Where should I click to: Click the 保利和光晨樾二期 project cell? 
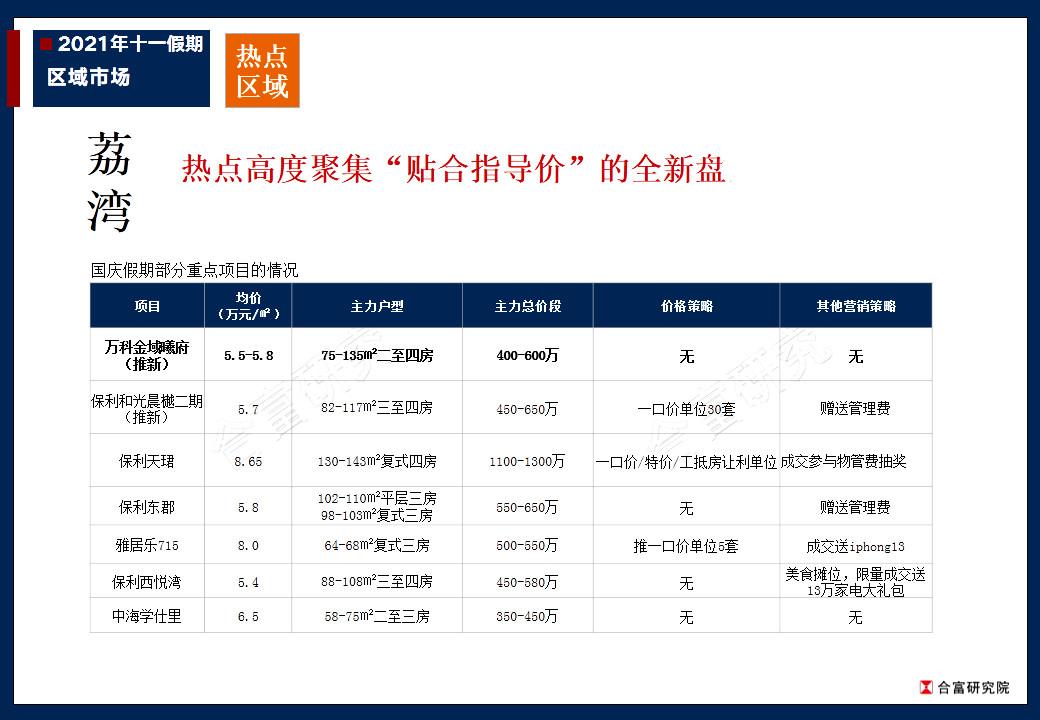point(147,408)
